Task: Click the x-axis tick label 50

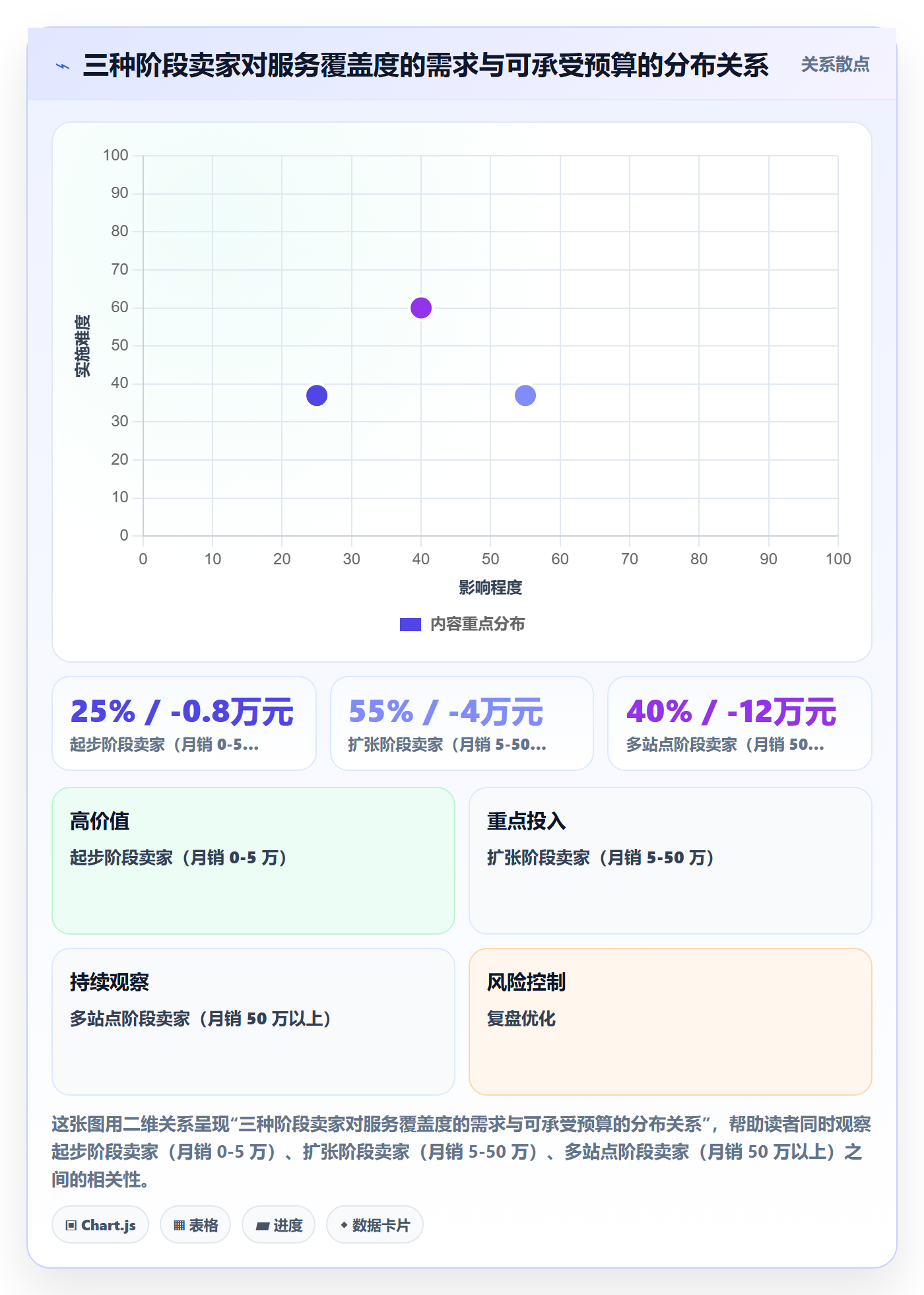Action: pos(490,559)
